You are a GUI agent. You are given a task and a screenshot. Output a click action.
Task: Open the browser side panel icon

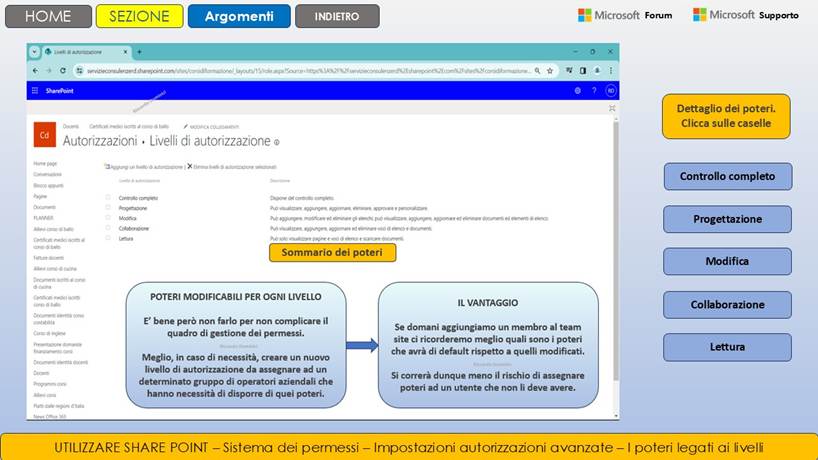click(583, 70)
